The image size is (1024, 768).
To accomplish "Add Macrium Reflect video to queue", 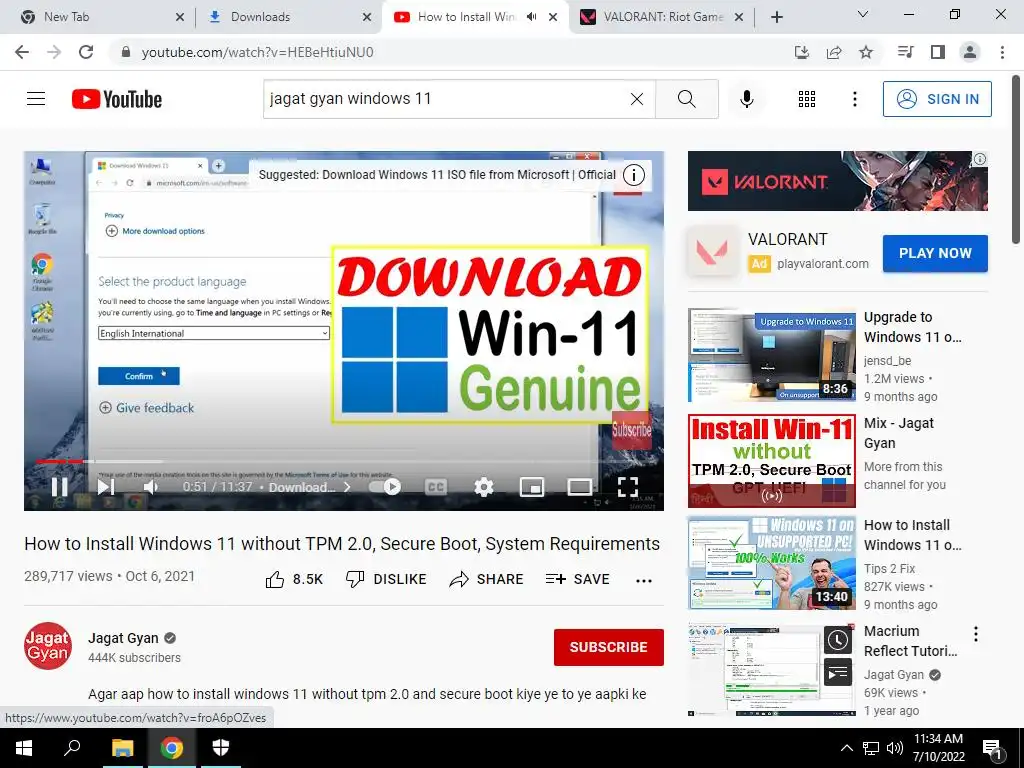I will point(837,672).
